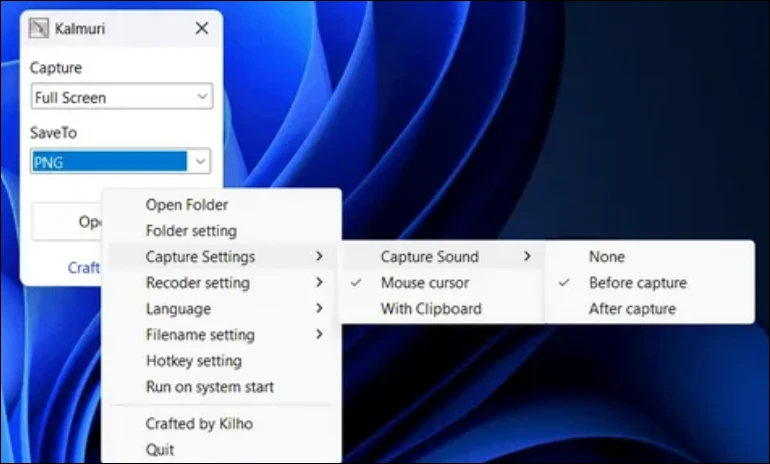Expand the Filename setting submenu
770x464 pixels.
[x=200, y=335]
